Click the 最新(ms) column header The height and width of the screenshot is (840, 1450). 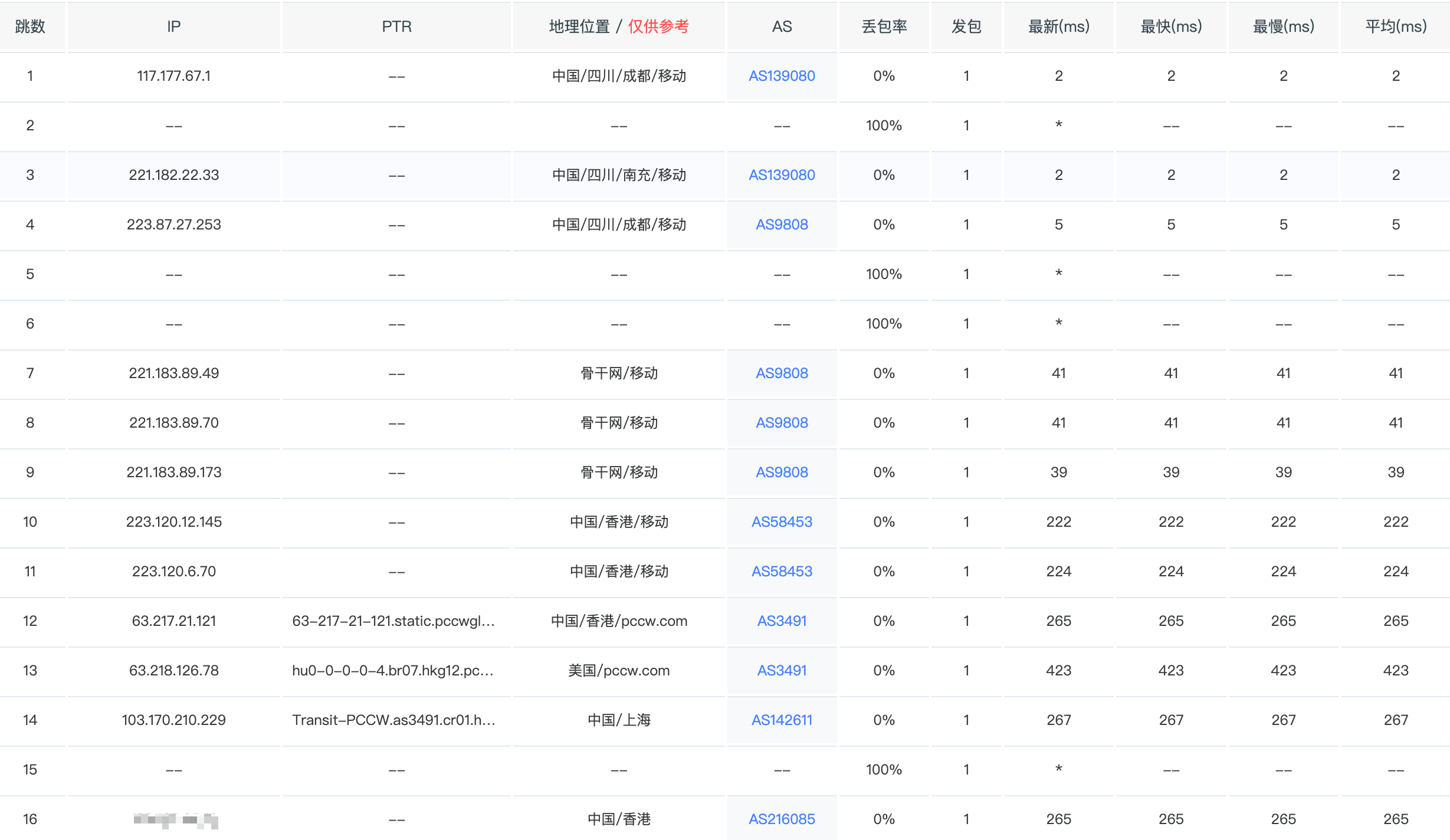pyautogui.click(x=1059, y=27)
